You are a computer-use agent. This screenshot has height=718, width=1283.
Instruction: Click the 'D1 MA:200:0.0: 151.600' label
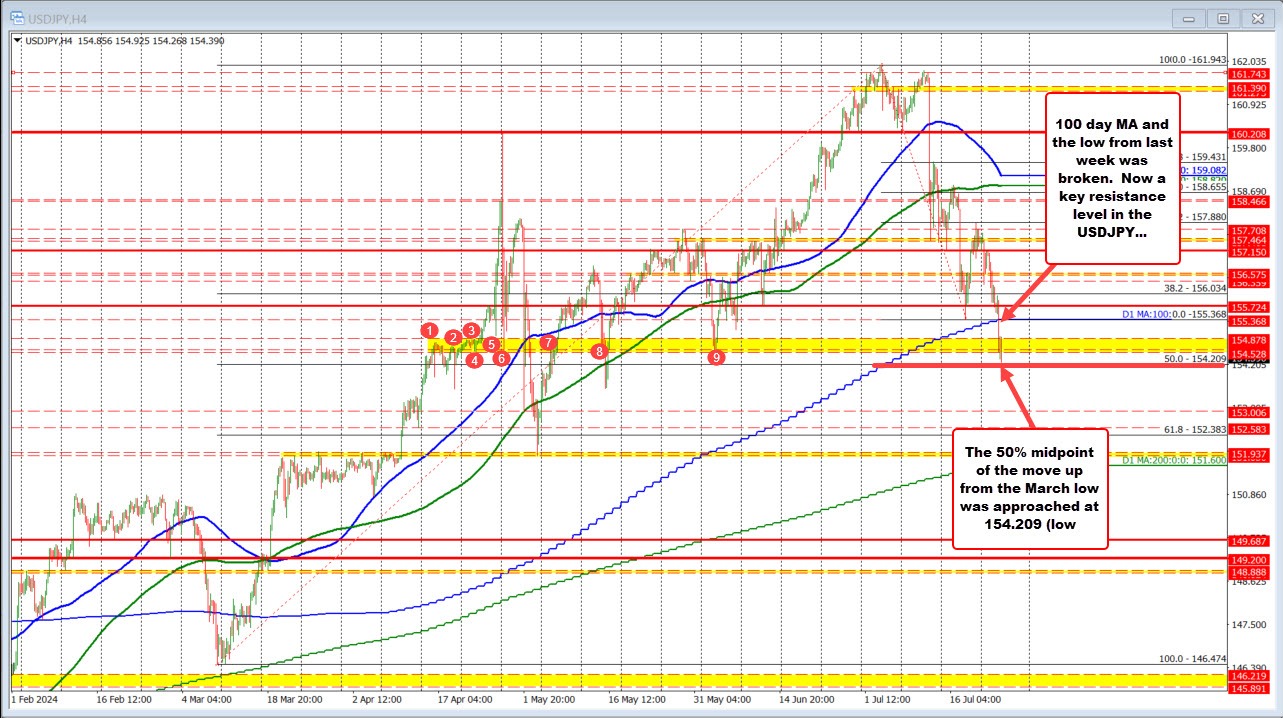pos(1172,460)
